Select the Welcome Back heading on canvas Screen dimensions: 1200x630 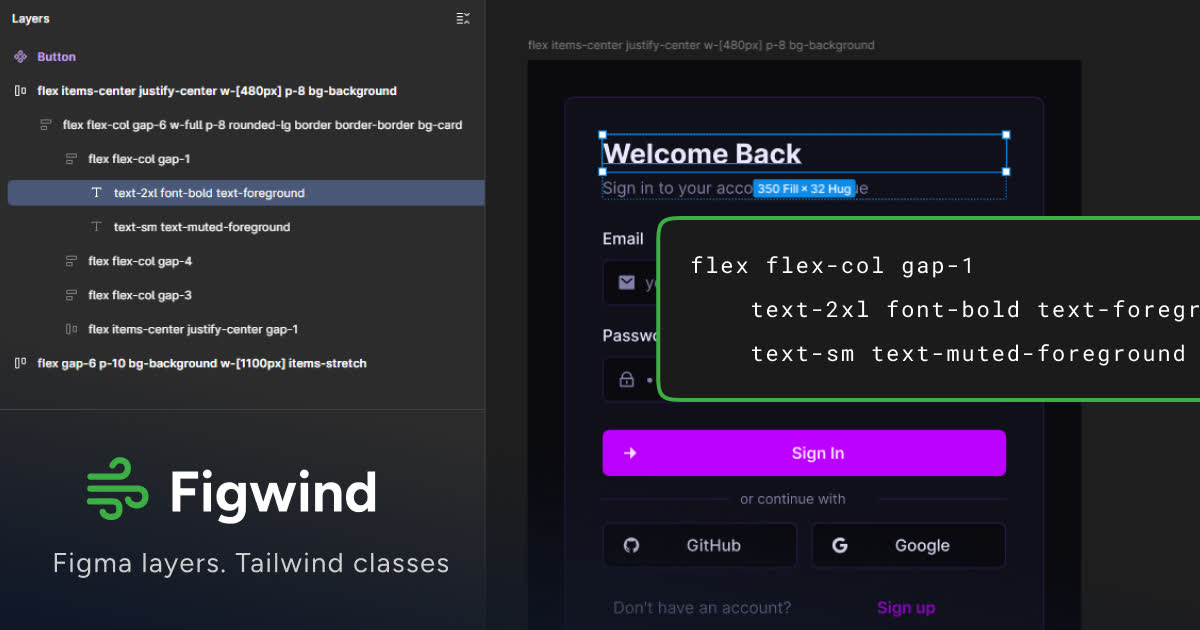[x=702, y=153]
